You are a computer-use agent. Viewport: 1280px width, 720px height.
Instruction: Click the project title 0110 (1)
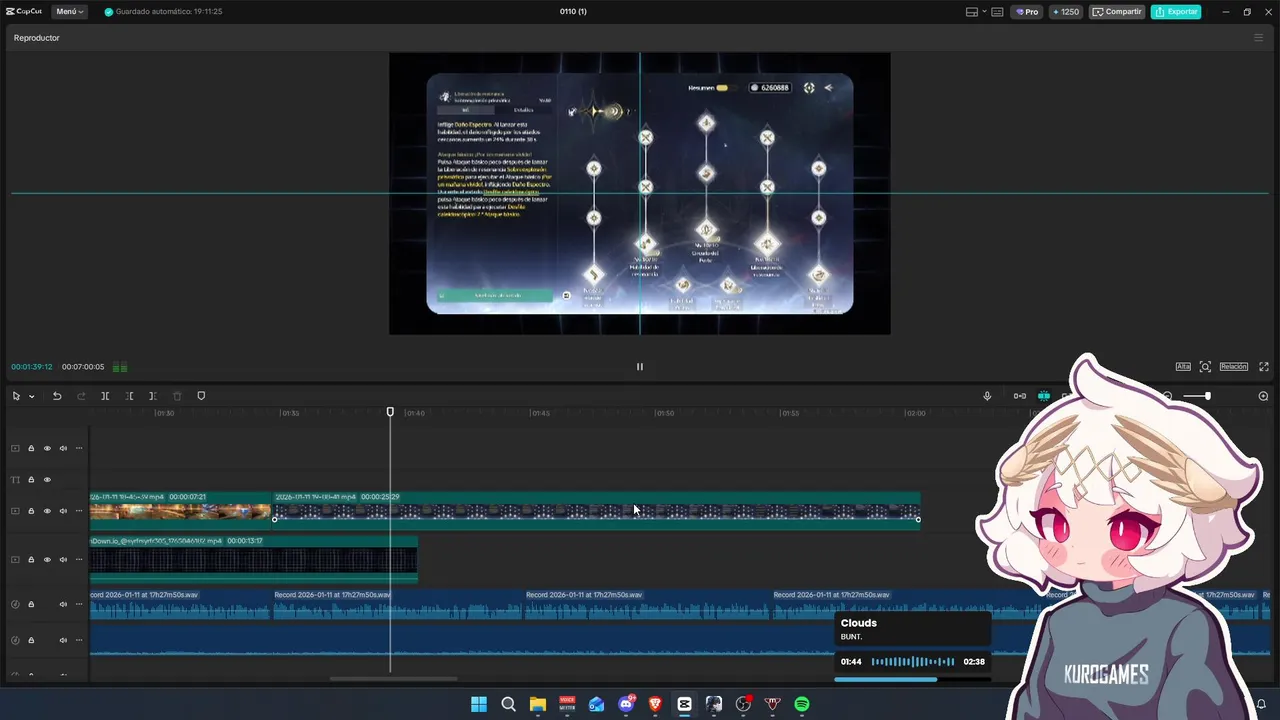click(573, 12)
